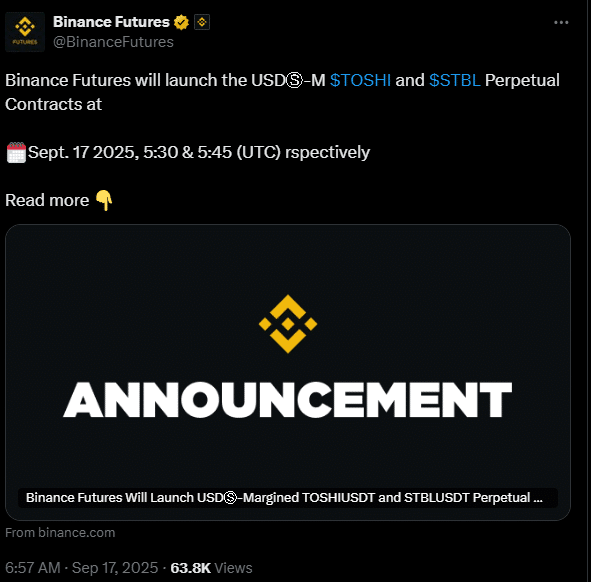This screenshot has width=591, height=582.
Task: Open the Binance Futures display name
Action: pyautogui.click(x=111, y=22)
